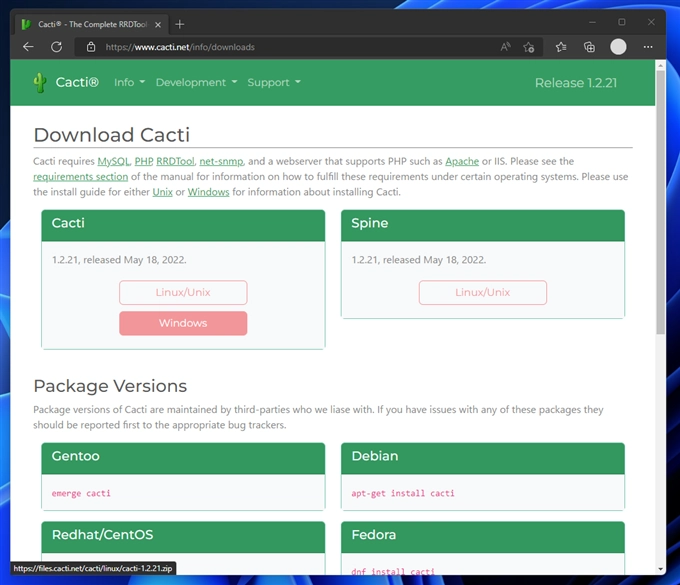Expand the Info navigation menu
The image size is (680, 585).
click(x=129, y=82)
